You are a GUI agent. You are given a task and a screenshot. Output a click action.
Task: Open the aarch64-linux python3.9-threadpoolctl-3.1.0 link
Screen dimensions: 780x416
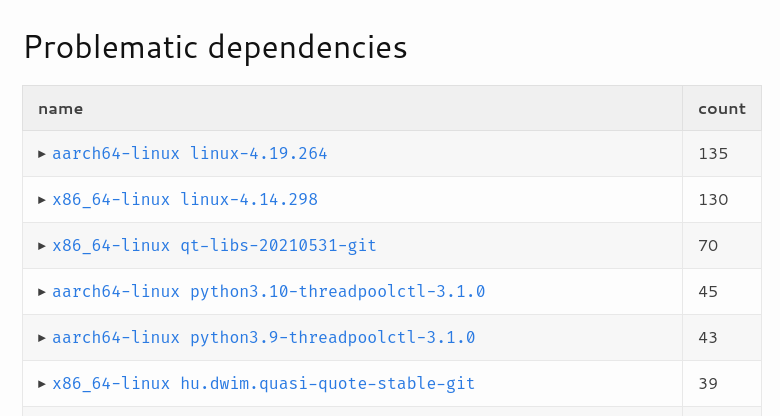tap(264, 338)
